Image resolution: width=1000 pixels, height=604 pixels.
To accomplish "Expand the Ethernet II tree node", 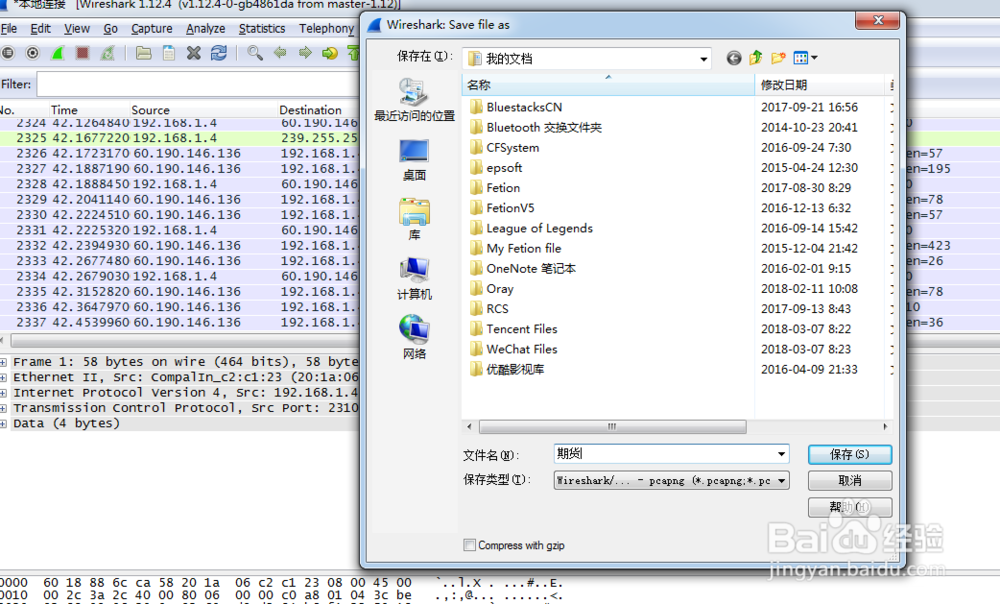I will 4,378.
